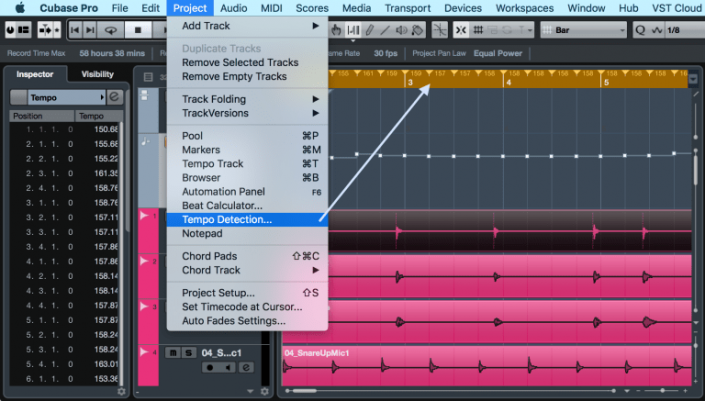Viewport: 705px width, 401px height.
Task: Select the Color paint bucket tool
Action: tap(417, 30)
